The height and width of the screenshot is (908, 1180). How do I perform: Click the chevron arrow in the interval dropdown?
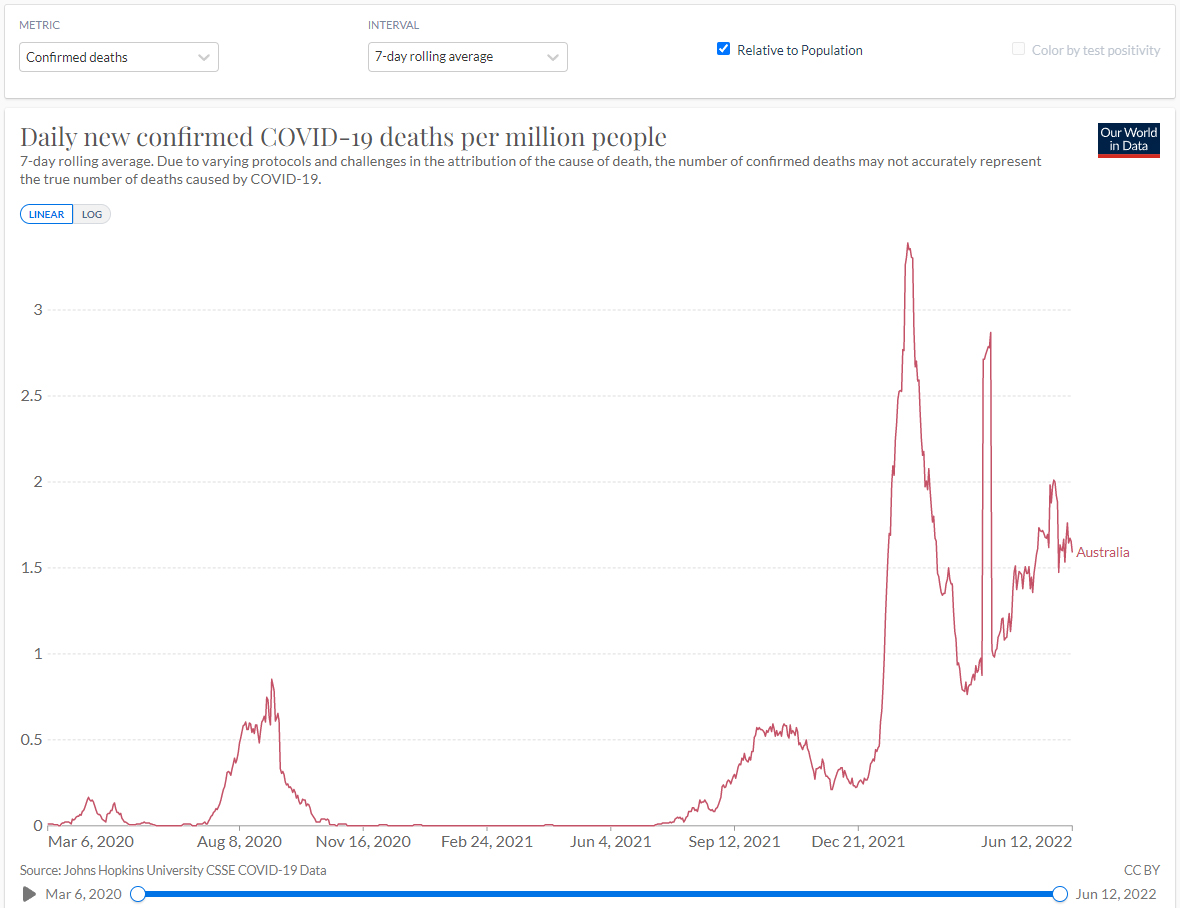(553, 57)
